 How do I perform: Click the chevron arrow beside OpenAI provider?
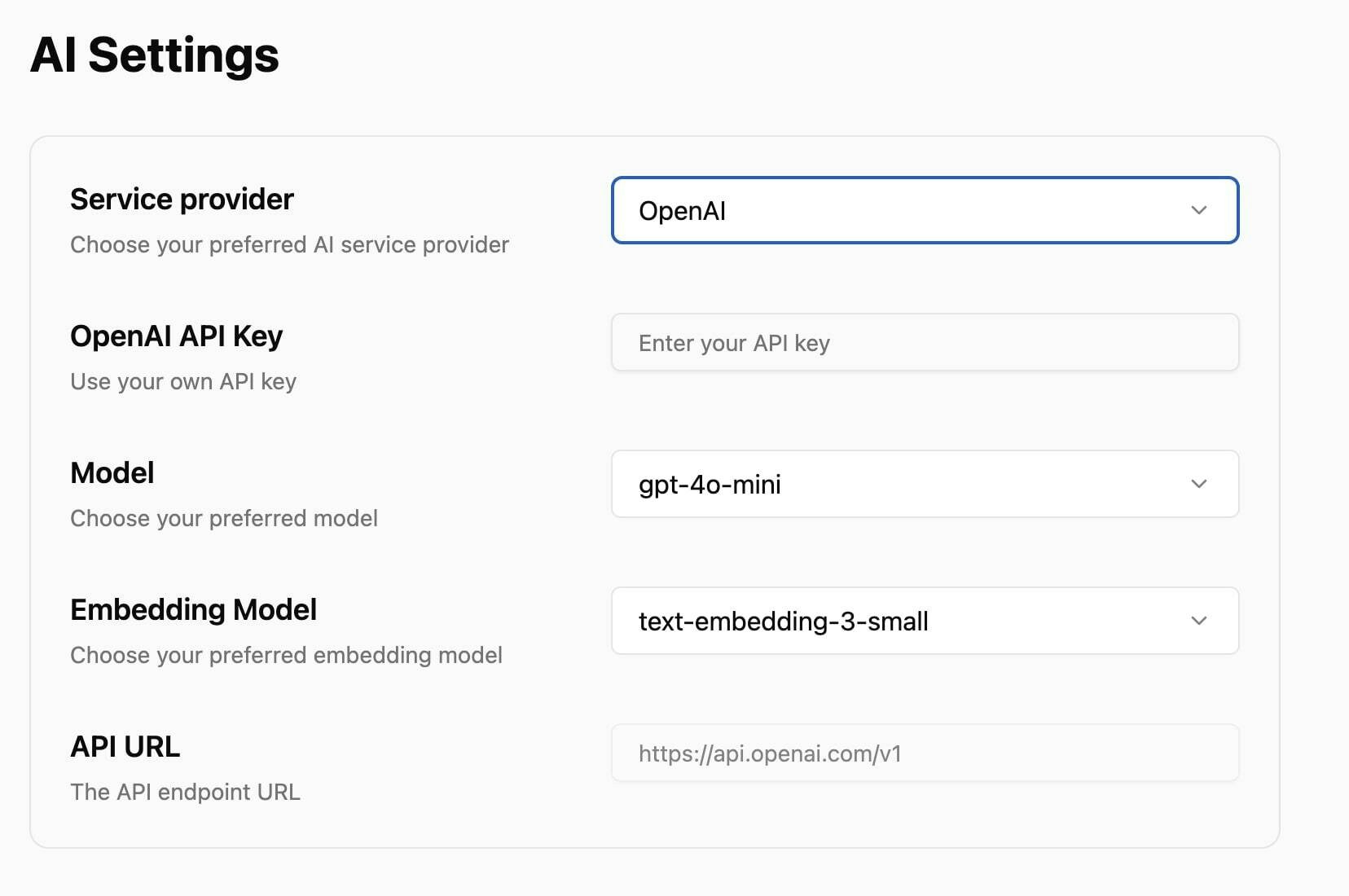click(x=1198, y=210)
